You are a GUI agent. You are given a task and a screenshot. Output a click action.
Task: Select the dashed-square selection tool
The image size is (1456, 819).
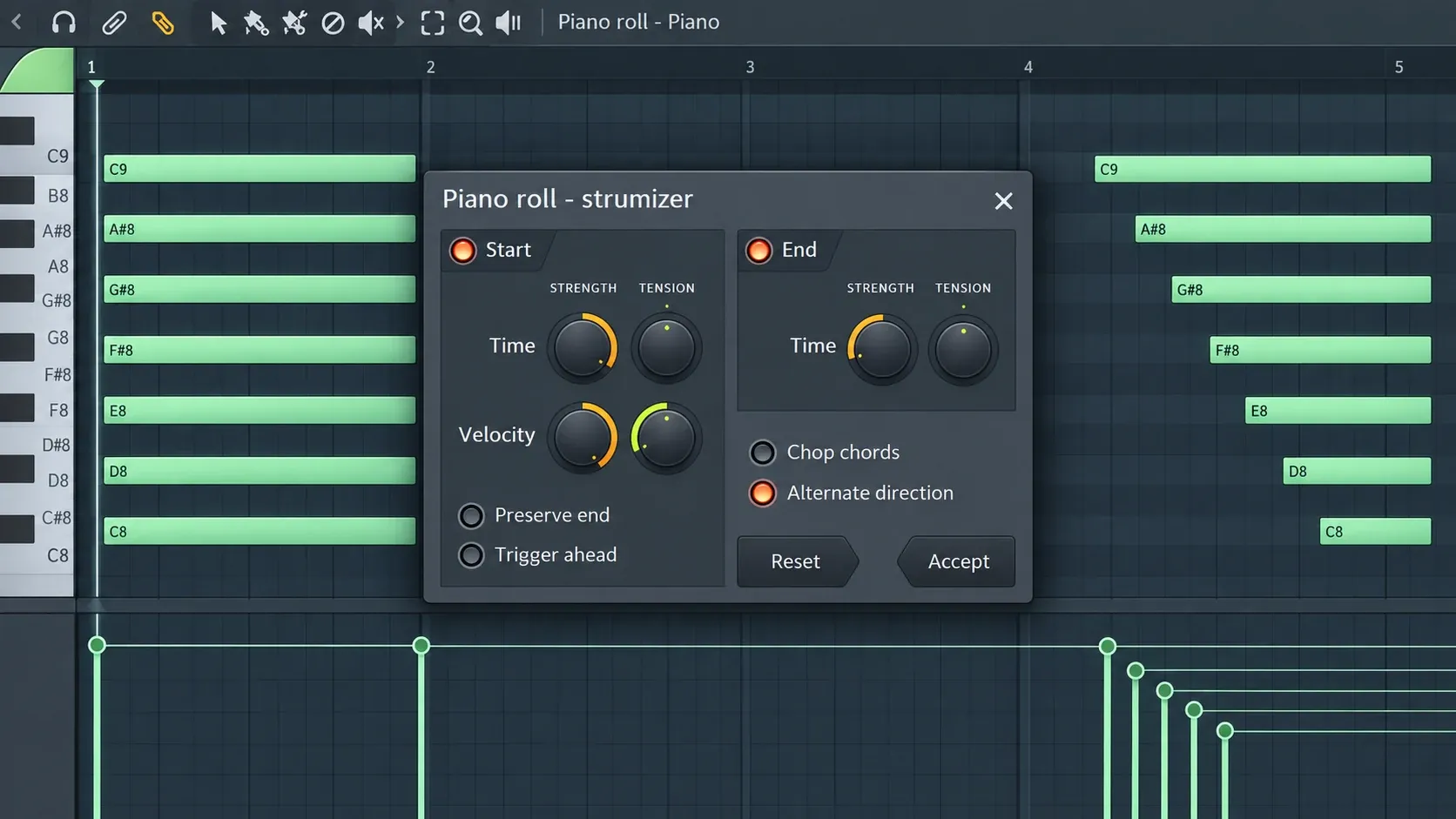coord(433,23)
